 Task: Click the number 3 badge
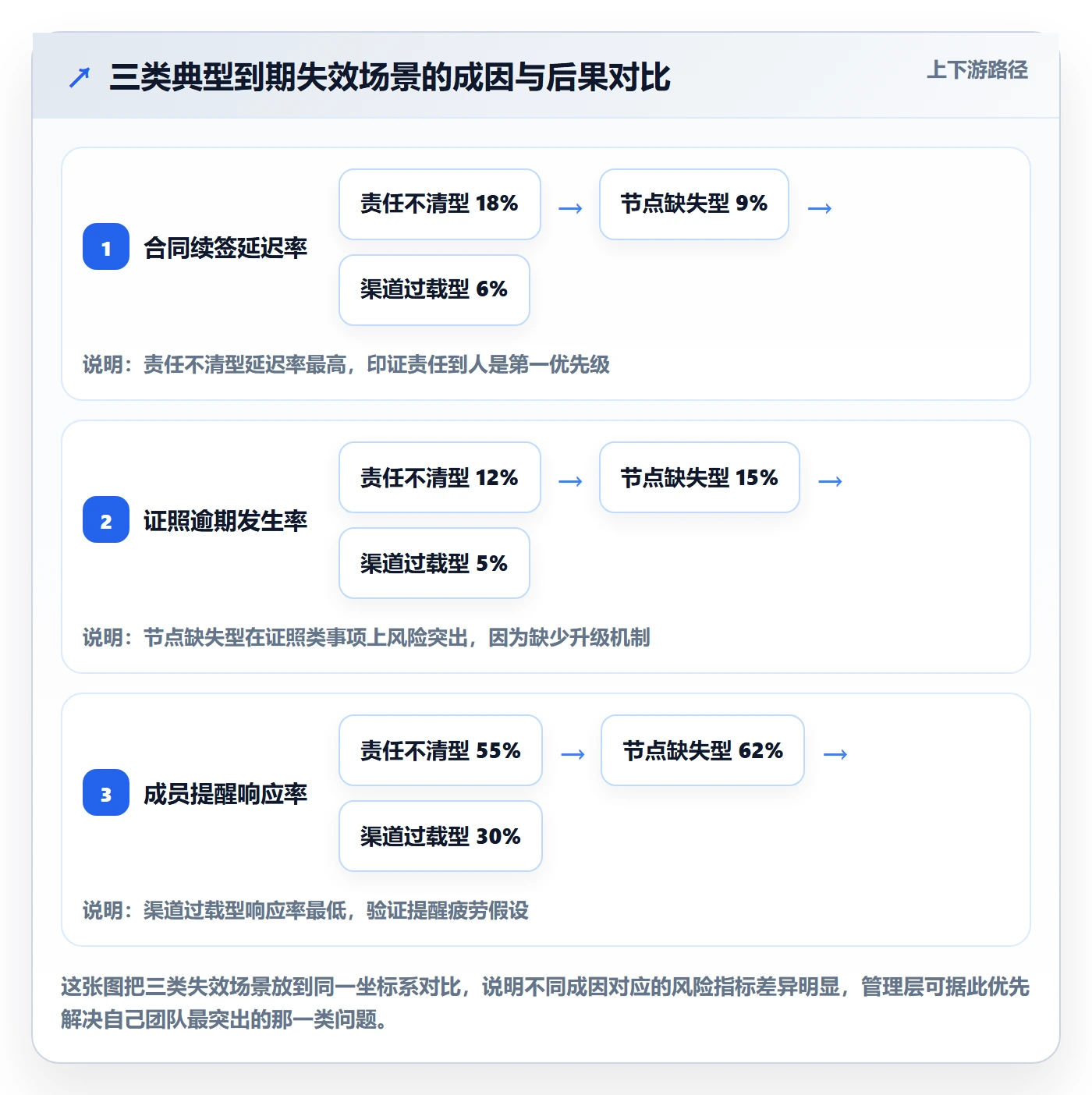click(106, 793)
